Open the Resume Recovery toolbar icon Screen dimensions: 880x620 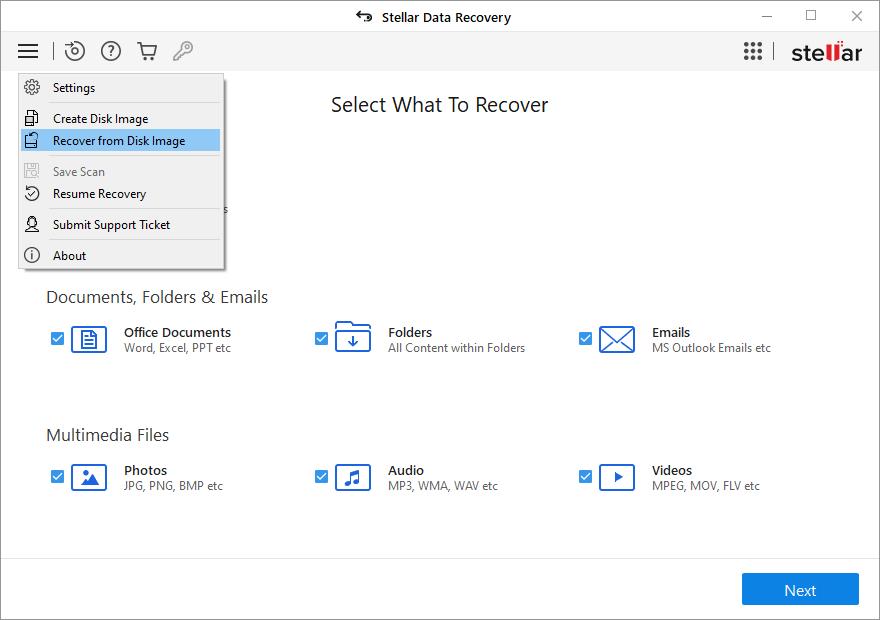[75, 51]
